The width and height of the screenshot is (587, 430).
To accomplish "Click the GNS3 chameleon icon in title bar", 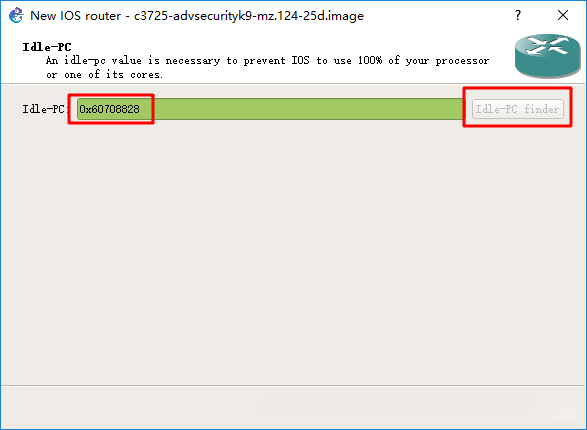I will (16, 15).
